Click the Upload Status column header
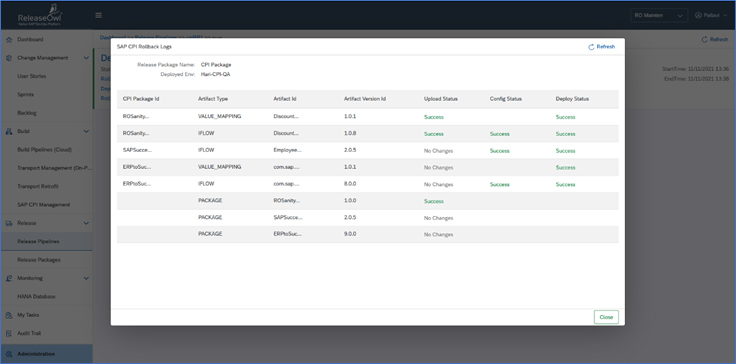This screenshot has width=736, height=364. pyautogui.click(x=441, y=99)
